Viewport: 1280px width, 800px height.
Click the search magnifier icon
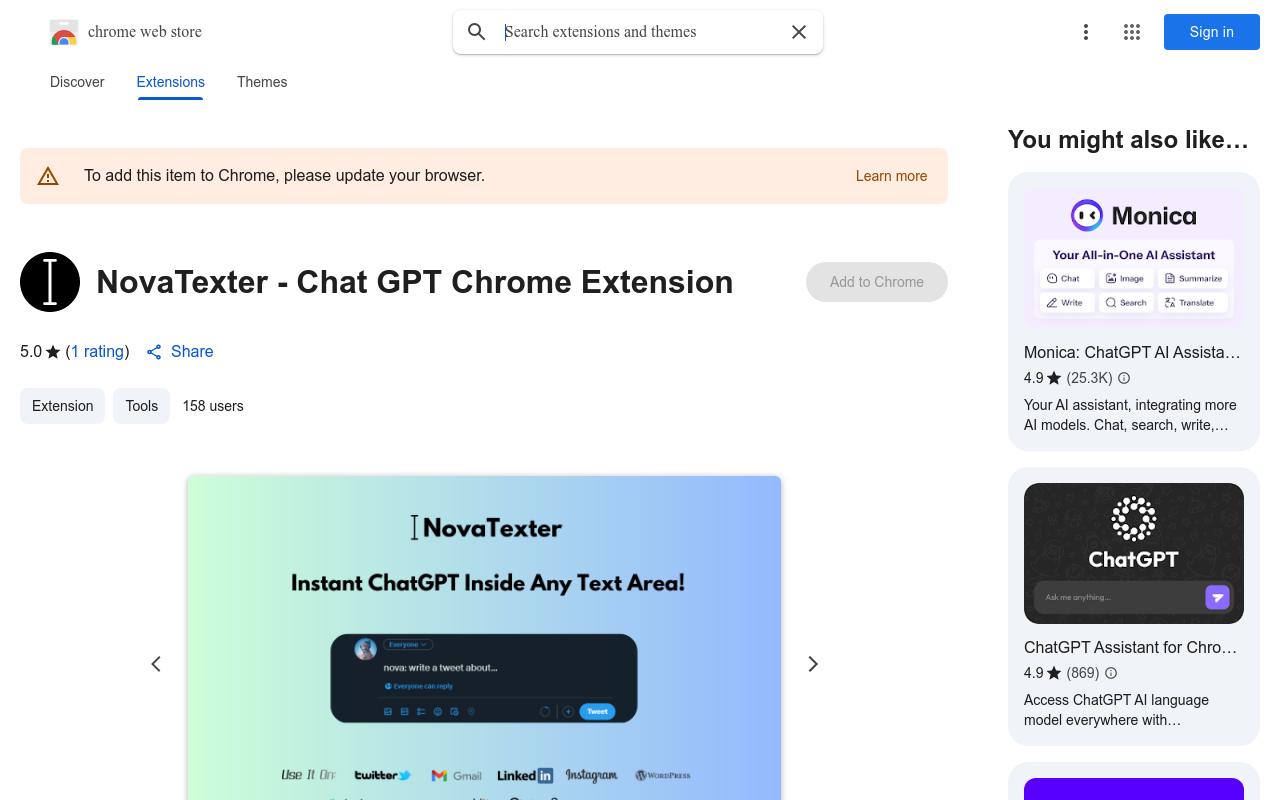pyautogui.click(x=477, y=32)
